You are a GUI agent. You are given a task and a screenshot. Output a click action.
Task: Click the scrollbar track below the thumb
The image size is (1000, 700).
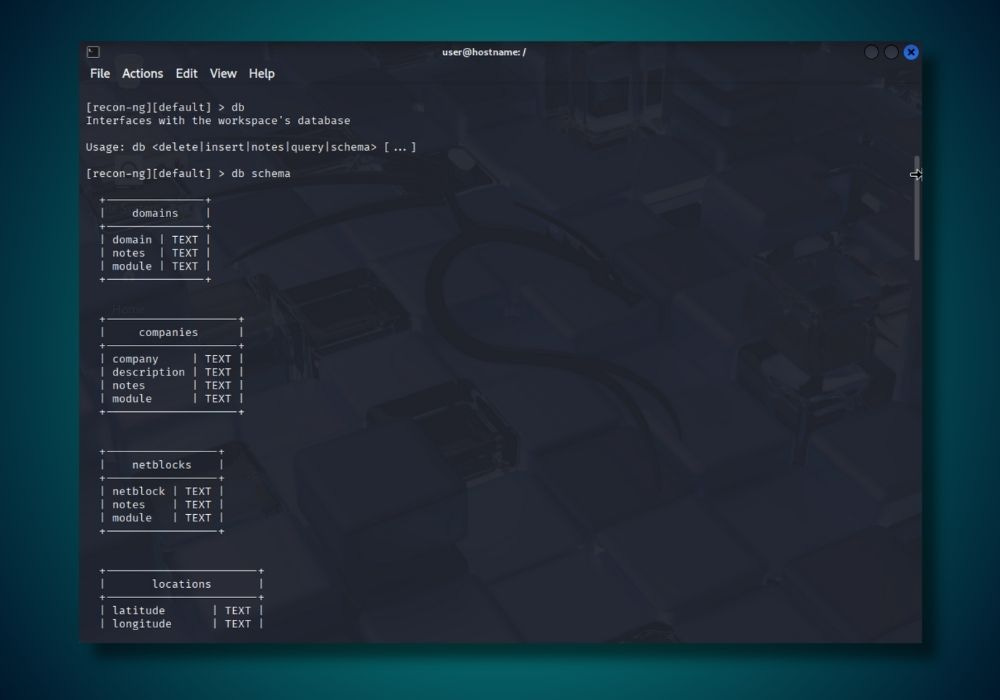[916, 450]
